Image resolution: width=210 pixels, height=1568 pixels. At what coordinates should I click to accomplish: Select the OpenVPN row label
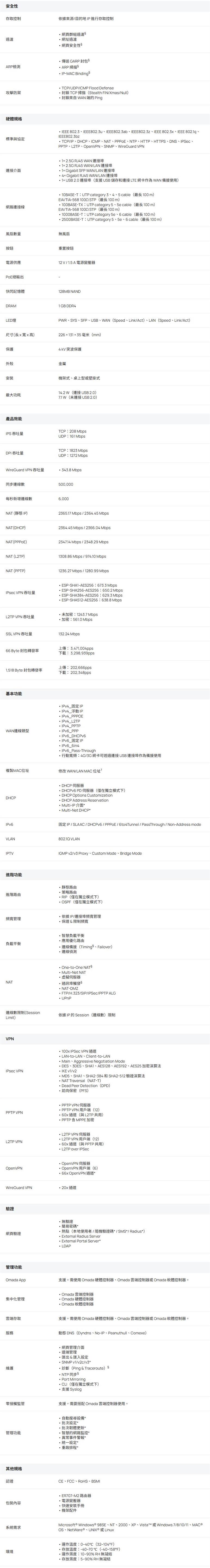pos(14,1168)
